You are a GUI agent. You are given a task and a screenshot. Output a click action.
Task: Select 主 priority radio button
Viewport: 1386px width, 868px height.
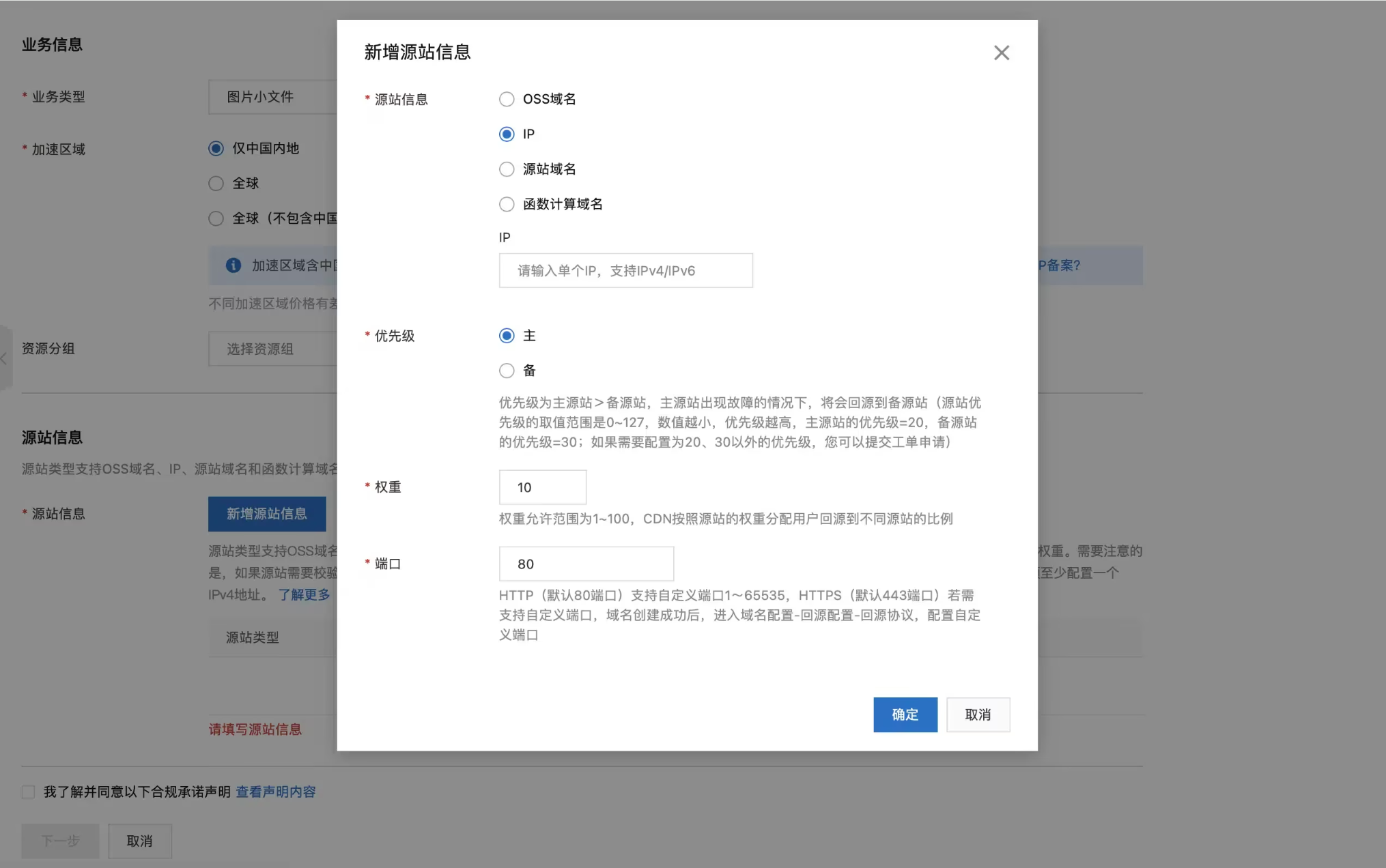[507, 336]
